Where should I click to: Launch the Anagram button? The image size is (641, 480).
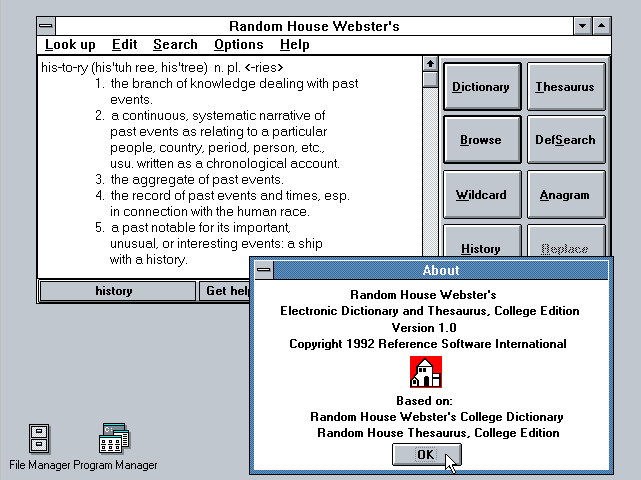click(x=566, y=195)
